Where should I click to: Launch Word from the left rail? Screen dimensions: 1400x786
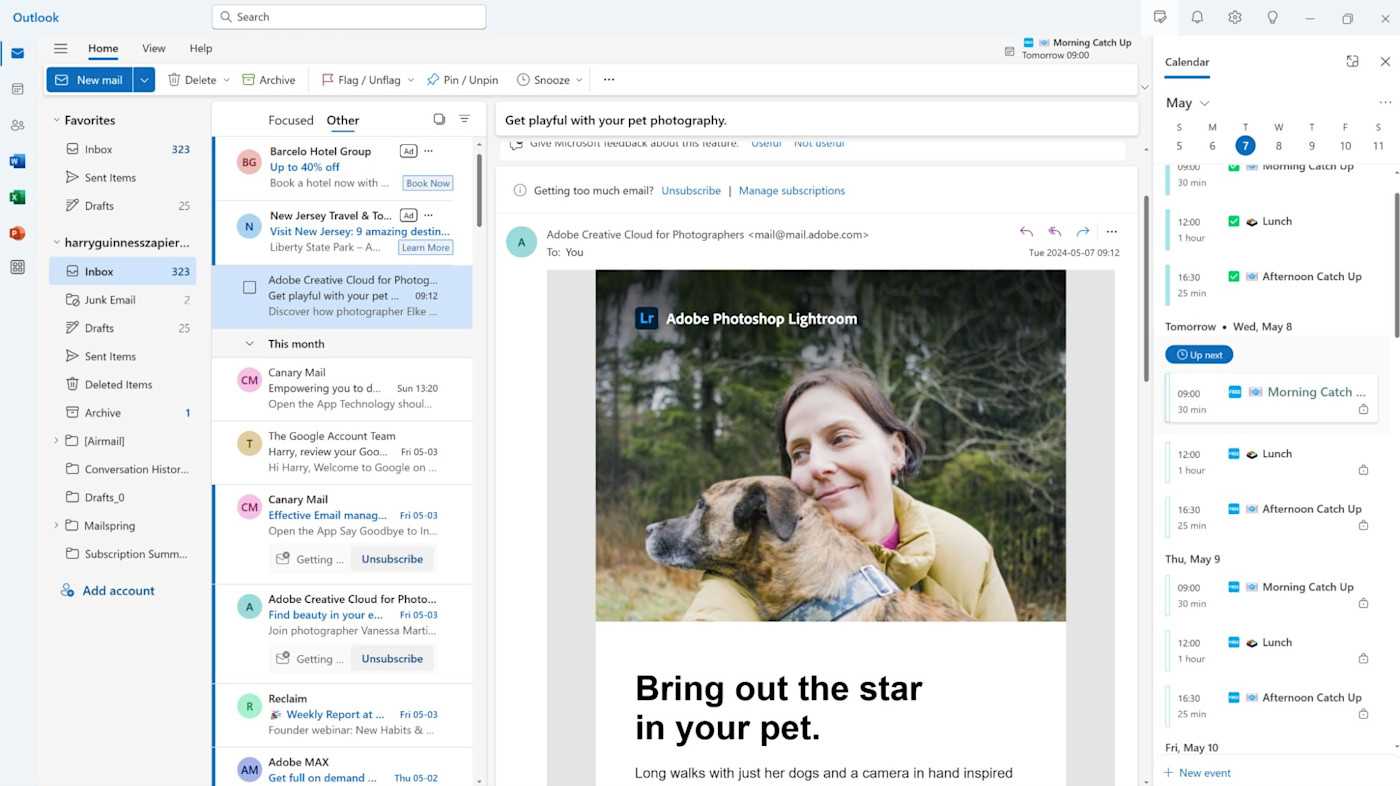click(x=17, y=161)
